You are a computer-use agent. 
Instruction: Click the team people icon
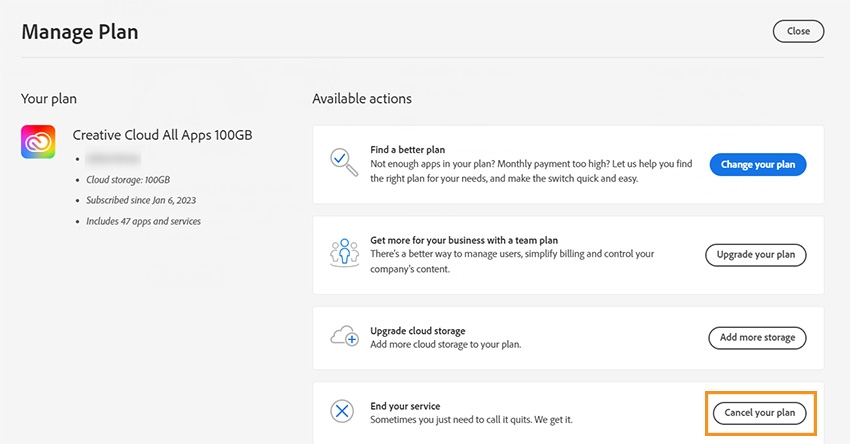coord(344,253)
